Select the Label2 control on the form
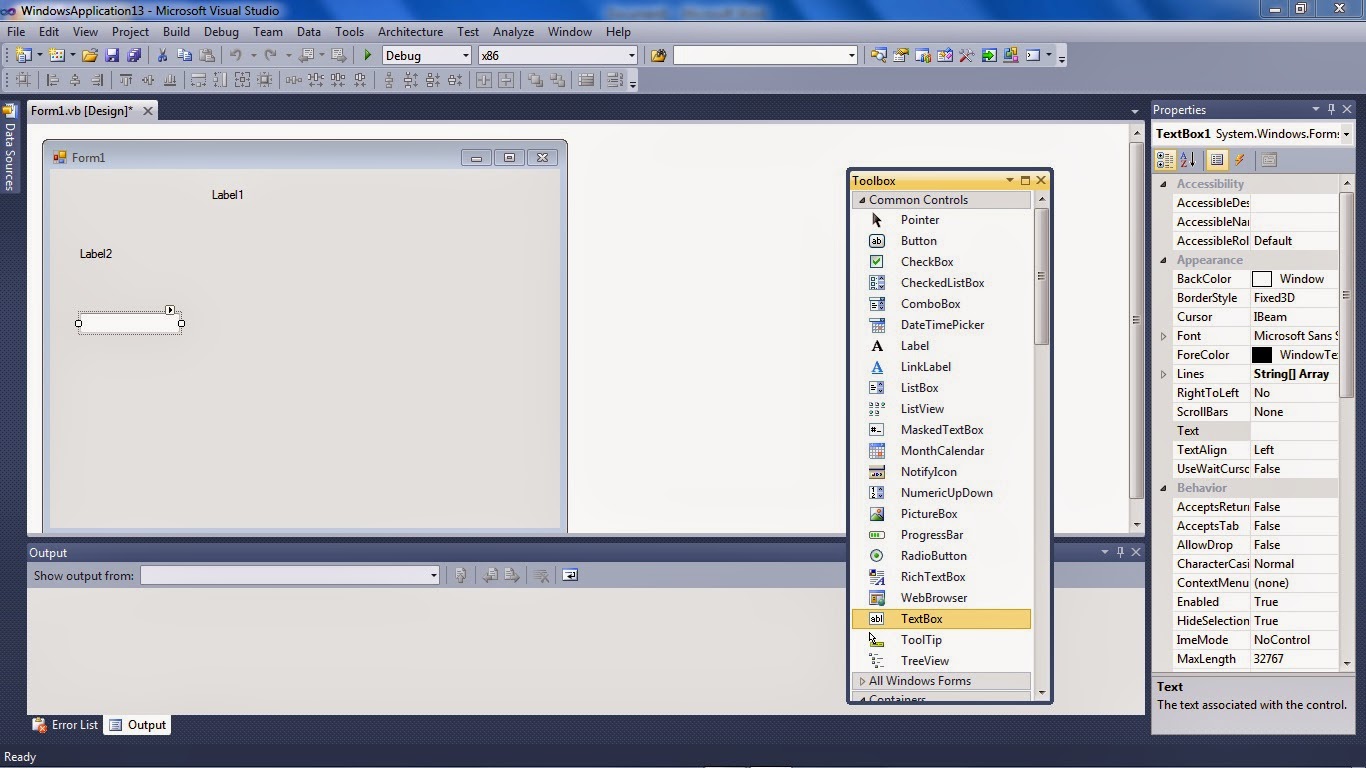The image size is (1366, 768). point(96,253)
